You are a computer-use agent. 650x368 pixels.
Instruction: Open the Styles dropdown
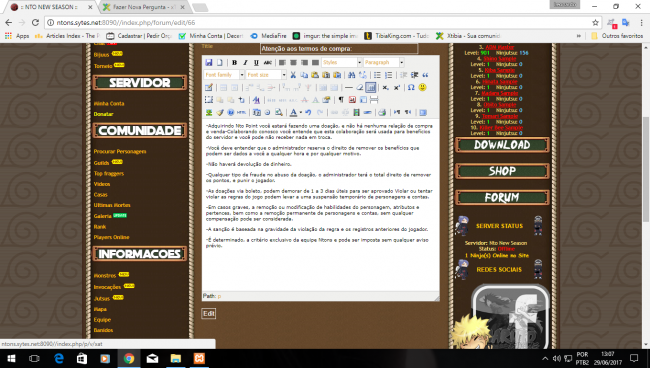coord(342,63)
